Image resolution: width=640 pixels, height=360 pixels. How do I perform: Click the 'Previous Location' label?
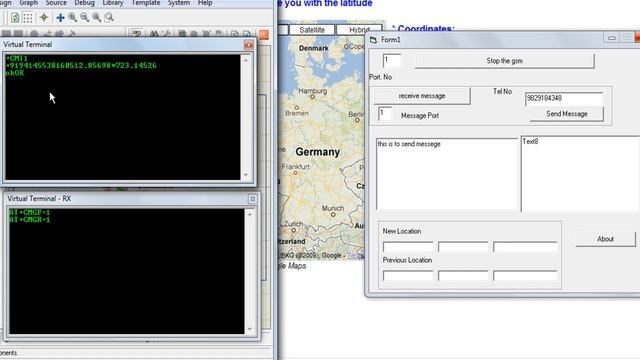(407, 260)
